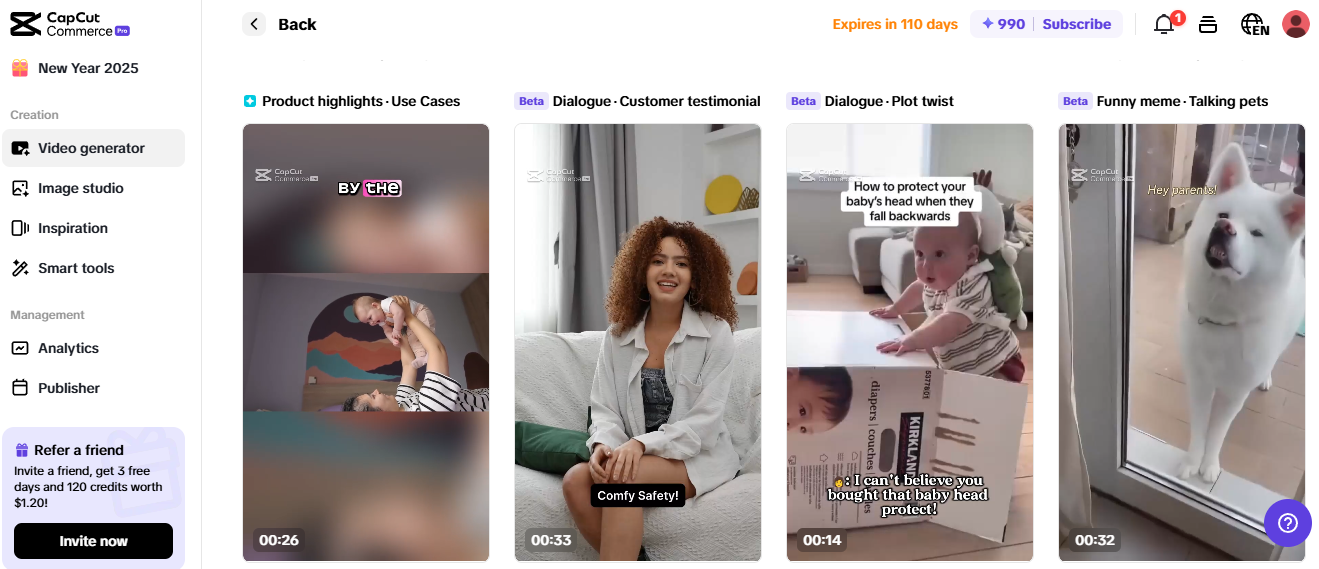Open the help question mark bubble
This screenshot has width=1319, height=569.
(1288, 523)
